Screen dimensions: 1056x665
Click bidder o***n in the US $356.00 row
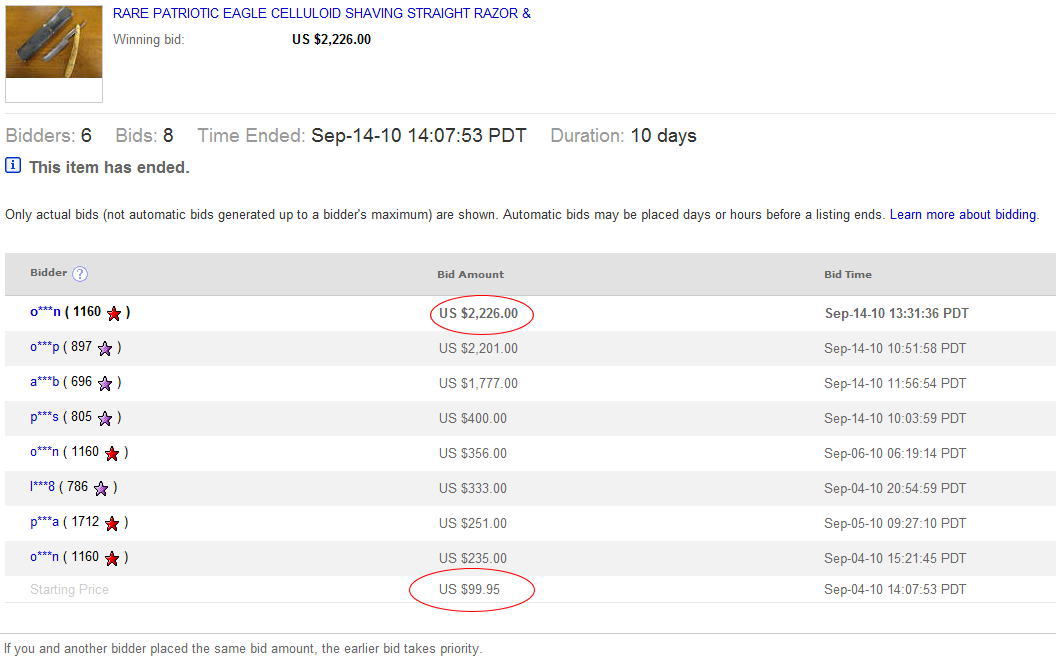tap(45, 452)
